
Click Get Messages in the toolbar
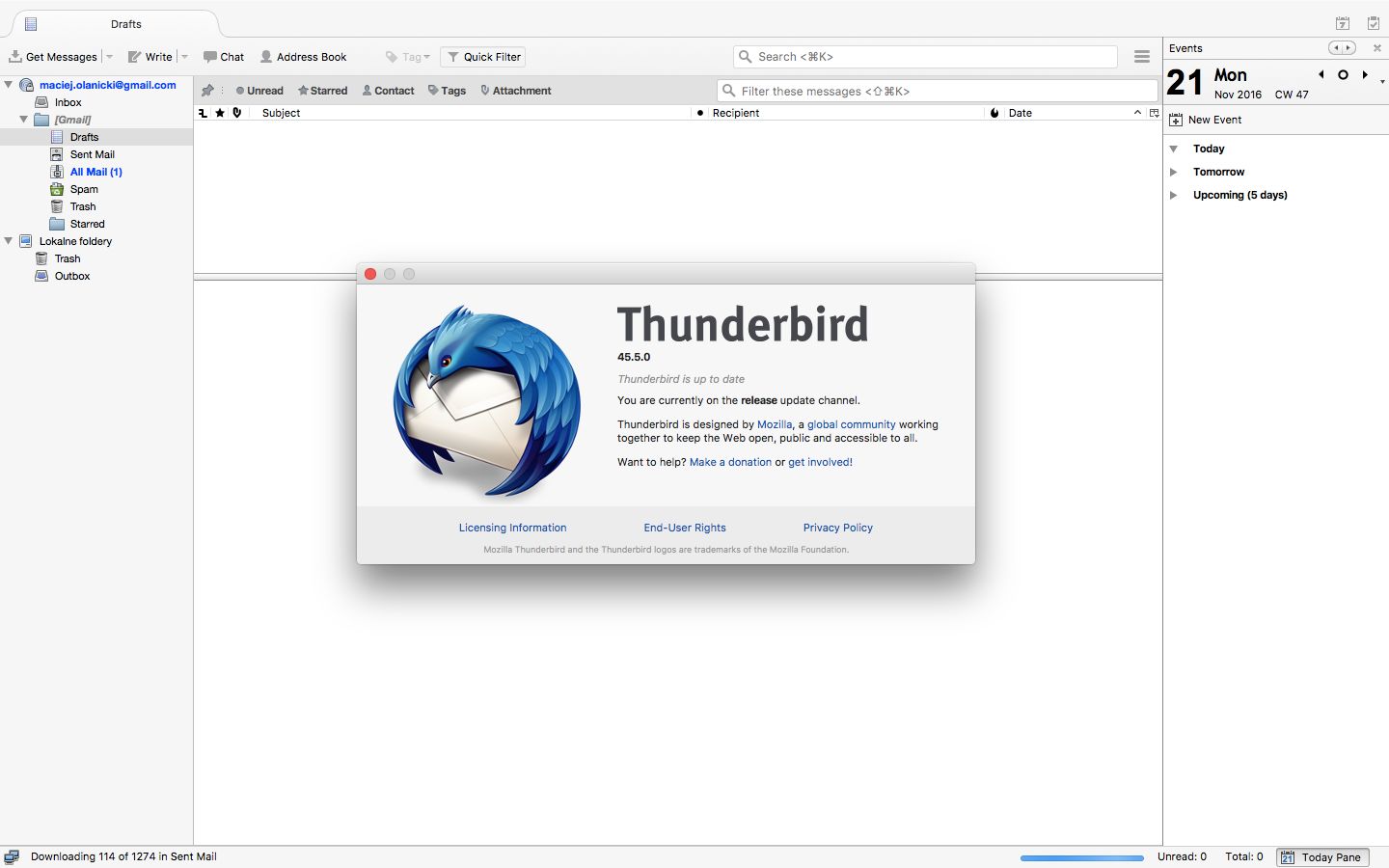click(53, 57)
